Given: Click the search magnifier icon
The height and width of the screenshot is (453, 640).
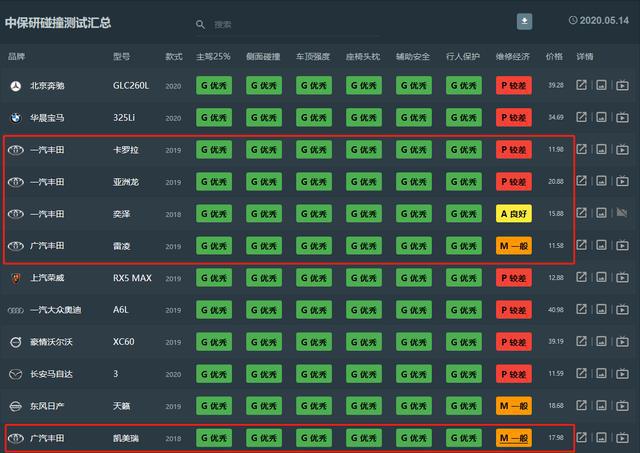Looking at the screenshot, I should (200, 24).
